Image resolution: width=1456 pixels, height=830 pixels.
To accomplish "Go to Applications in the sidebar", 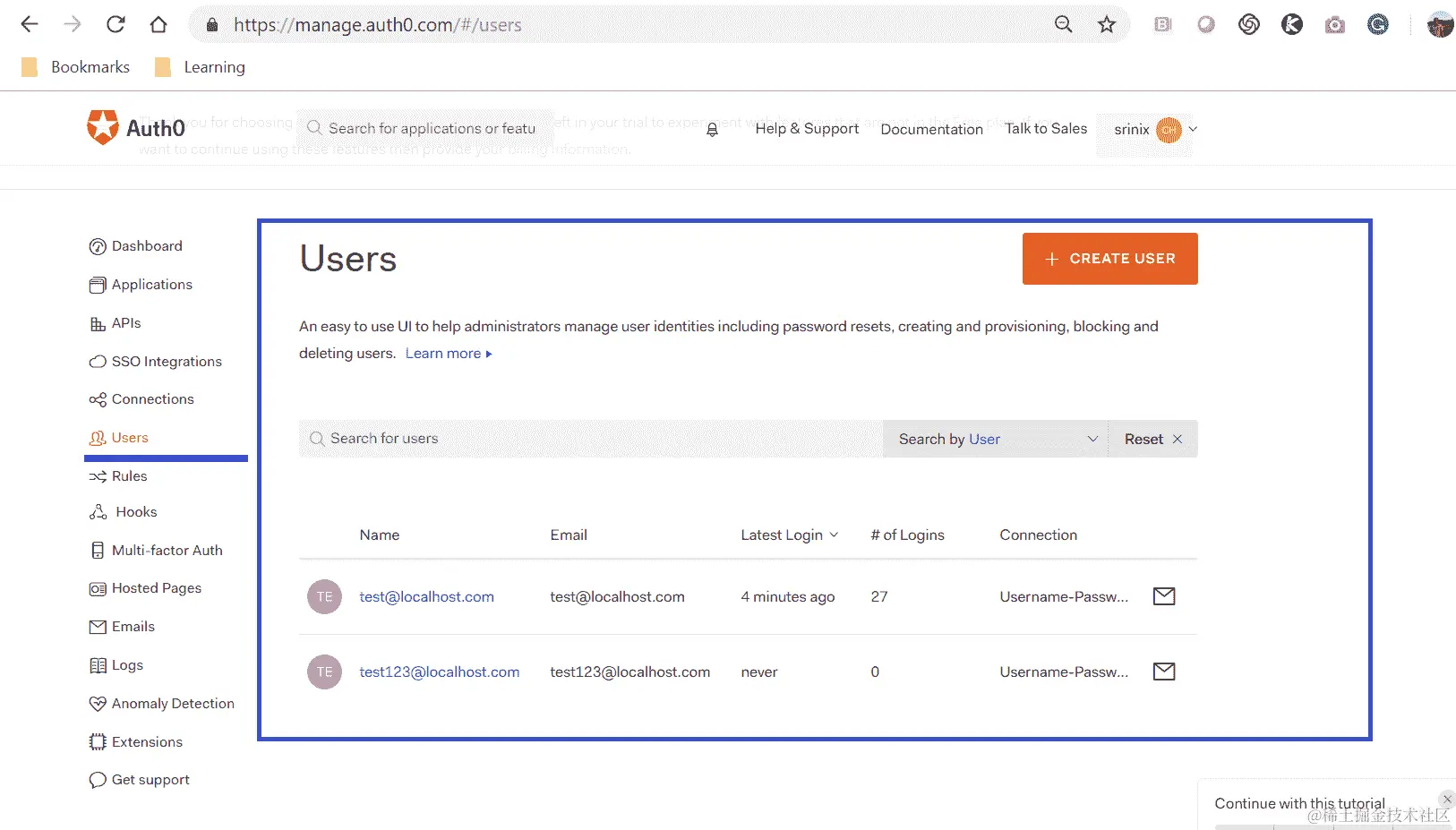I will tap(141, 285).
